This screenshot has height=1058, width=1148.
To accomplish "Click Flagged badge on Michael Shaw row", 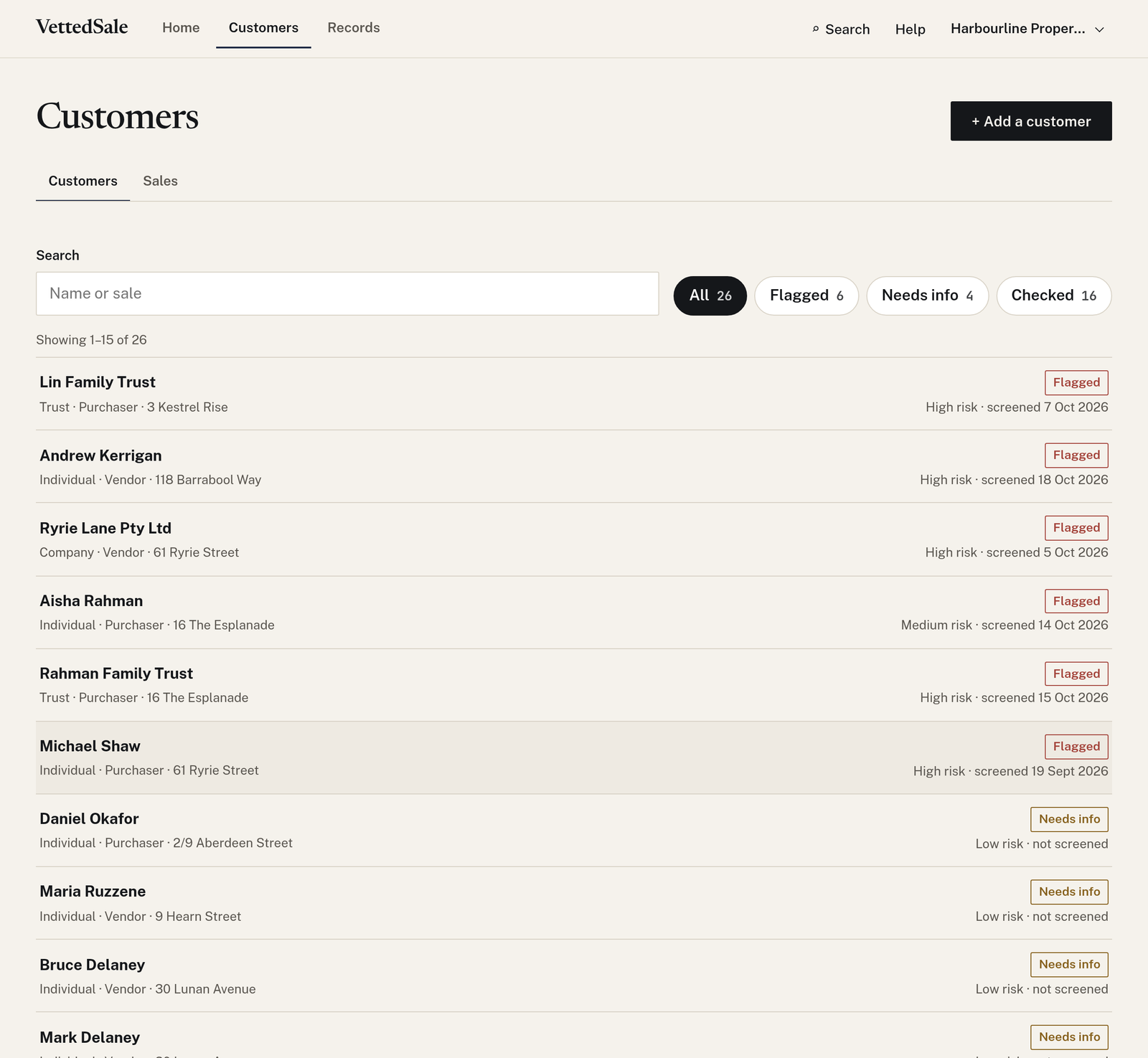I will pyautogui.click(x=1076, y=747).
